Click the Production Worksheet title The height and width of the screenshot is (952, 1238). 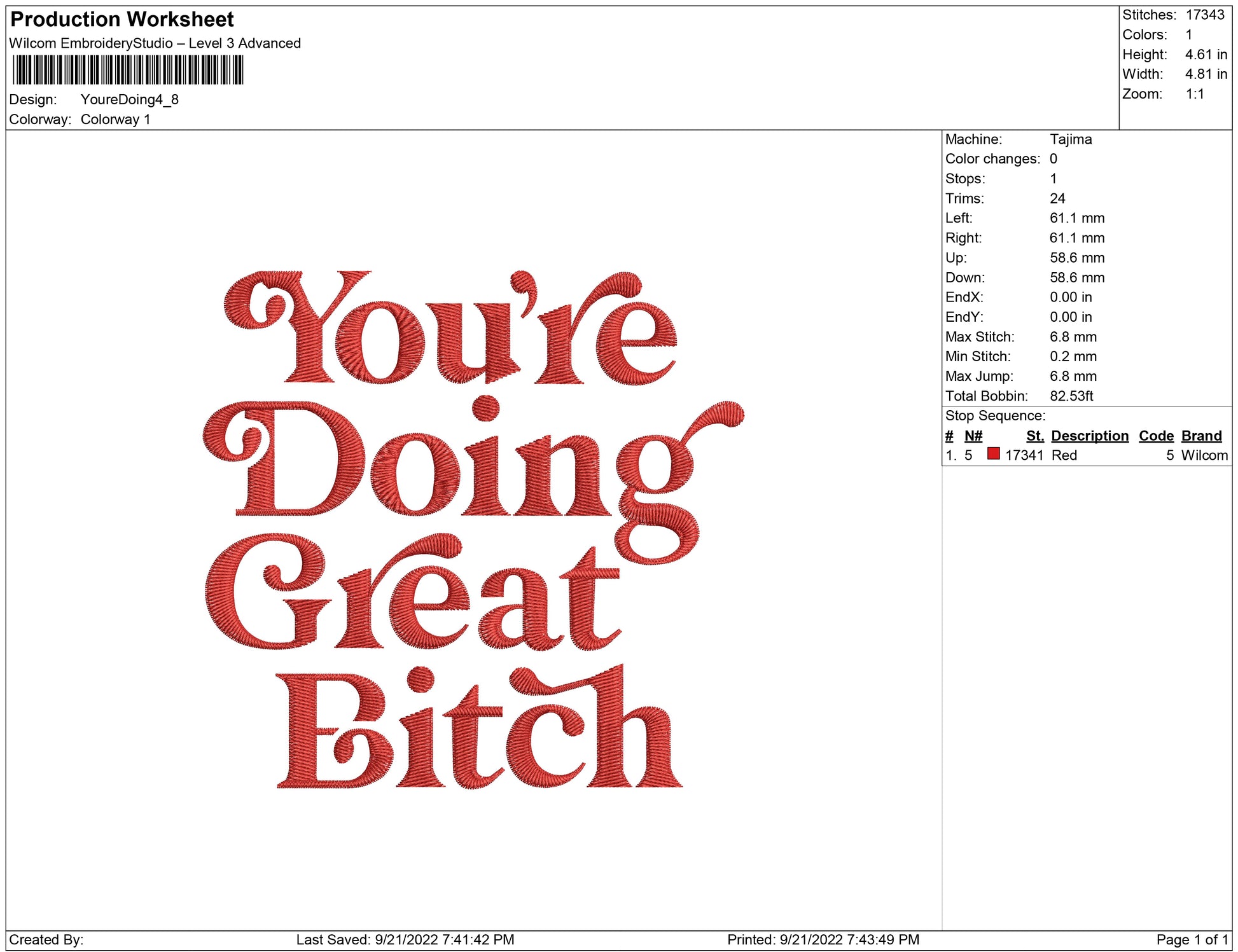pyautogui.click(x=122, y=19)
